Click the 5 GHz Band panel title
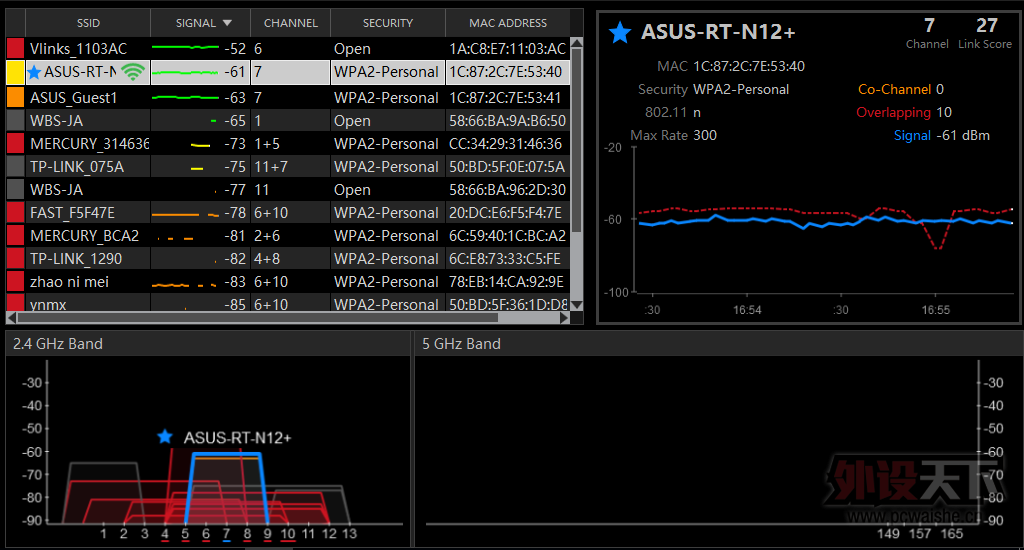The image size is (1024, 550). [461, 344]
